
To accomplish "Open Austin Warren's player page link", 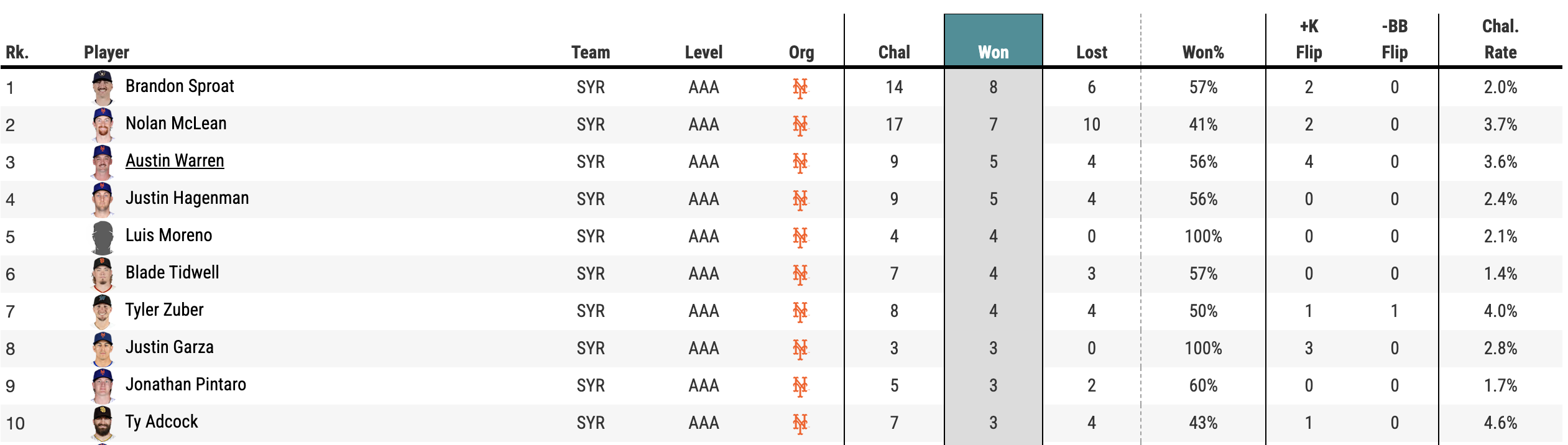I will (175, 161).
